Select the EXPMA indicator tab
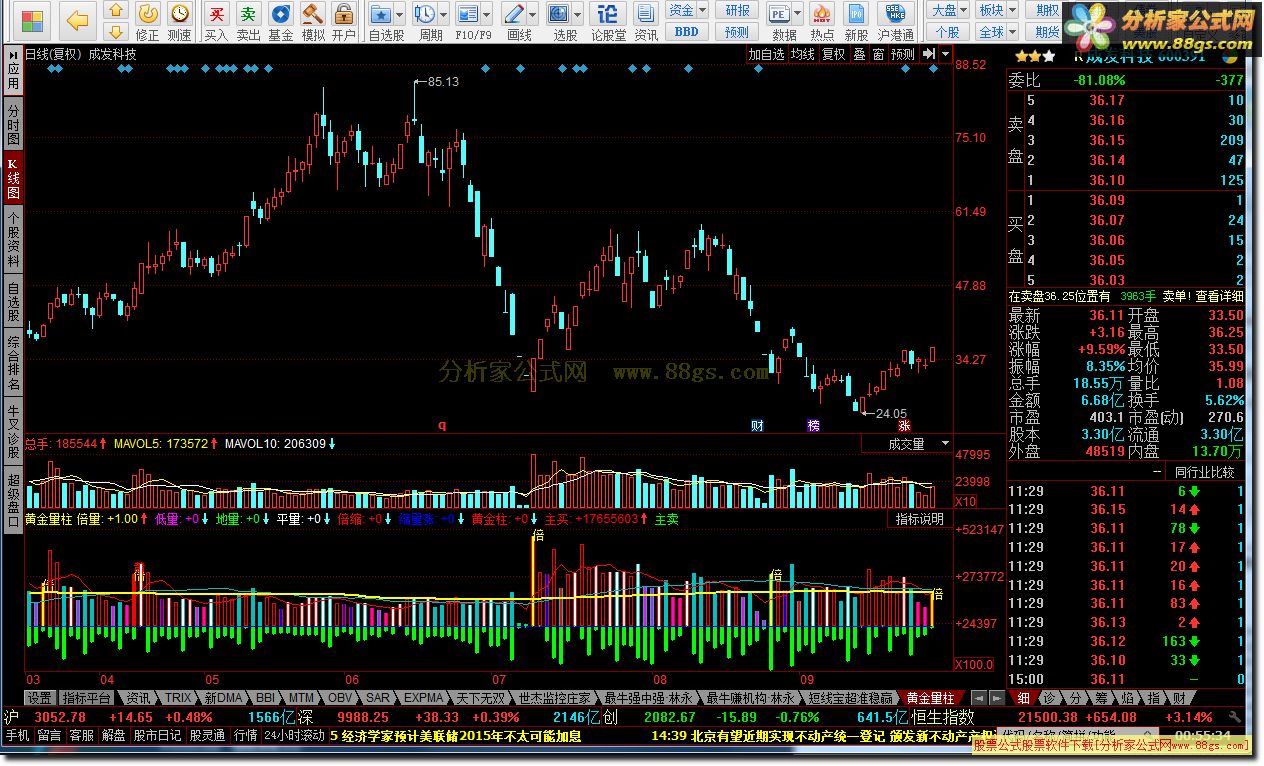The width and height of the screenshot is (1264, 766). [x=425, y=698]
